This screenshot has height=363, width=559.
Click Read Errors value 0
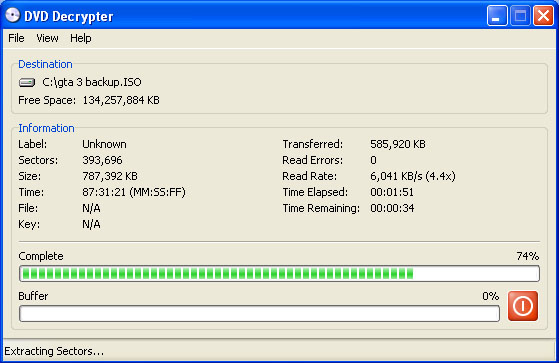point(373,160)
